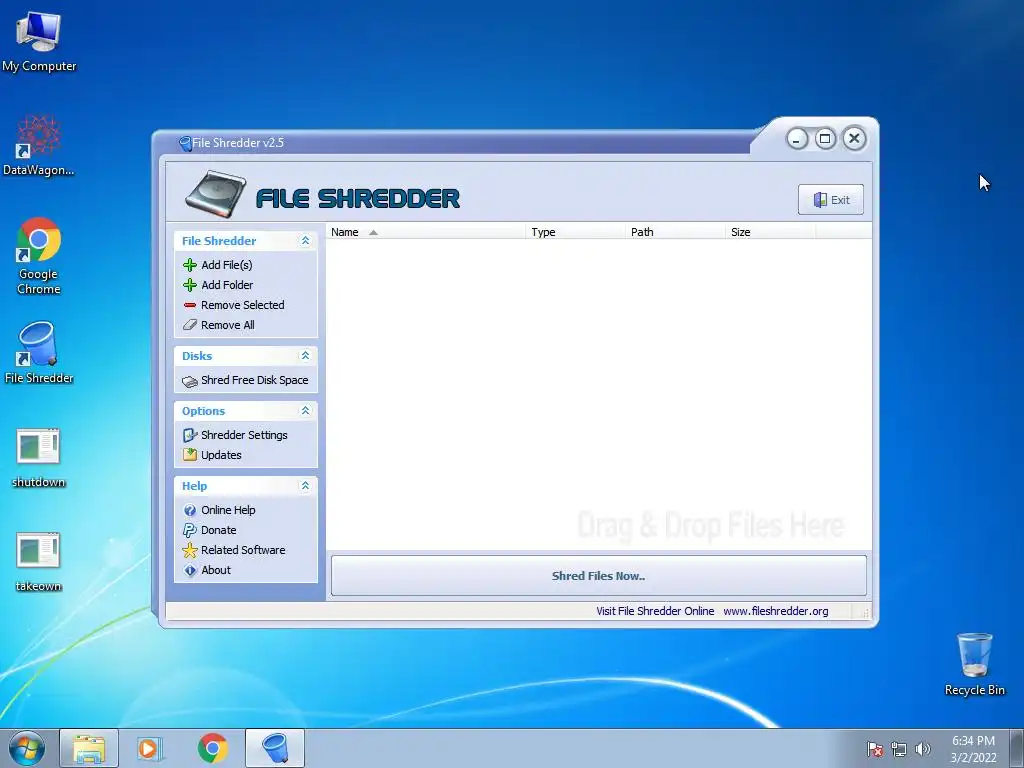Image resolution: width=1024 pixels, height=768 pixels.
Task: Click Visit File Shredder Online text
Action: [x=655, y=611]
